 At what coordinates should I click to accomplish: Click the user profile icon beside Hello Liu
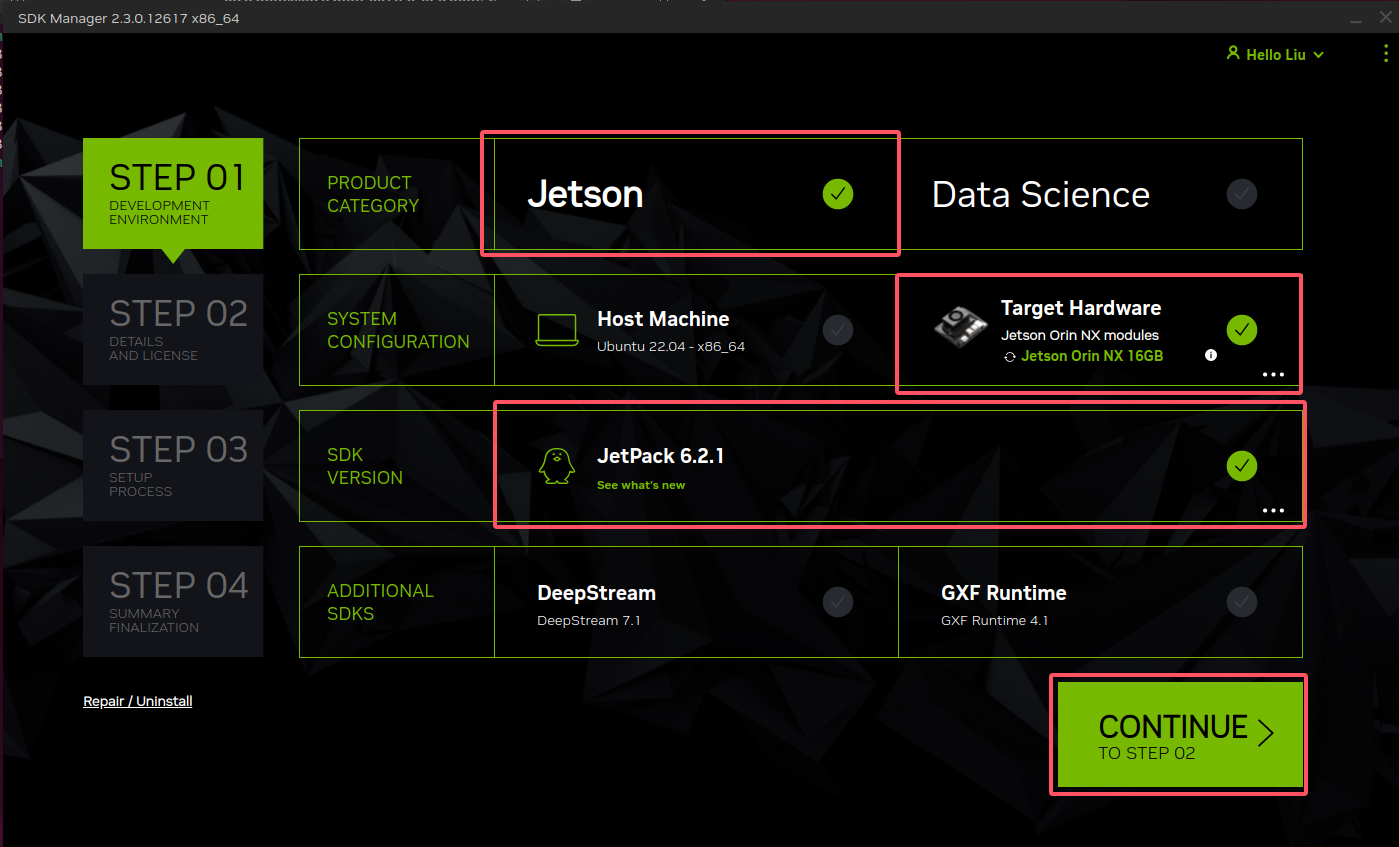click(1233, 54)
